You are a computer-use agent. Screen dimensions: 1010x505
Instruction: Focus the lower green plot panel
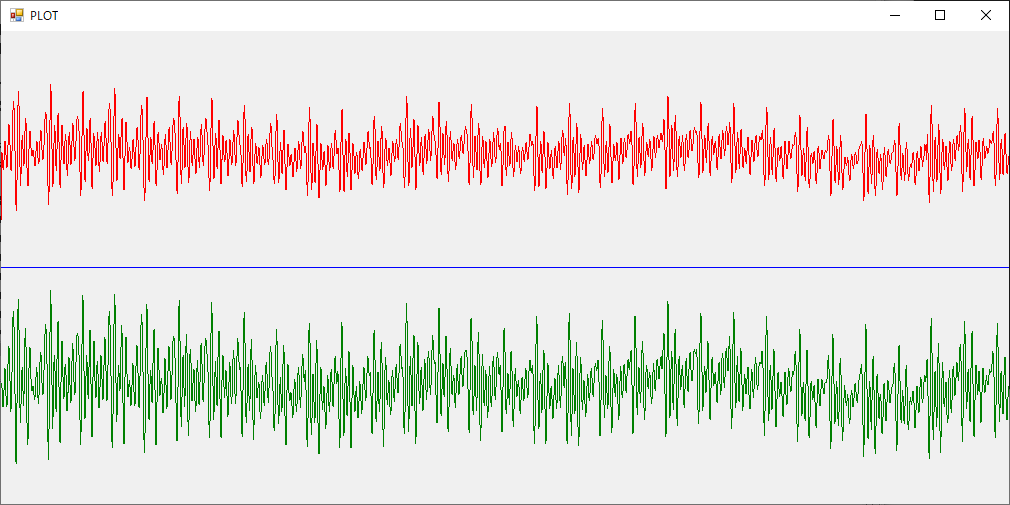point(300,480)
